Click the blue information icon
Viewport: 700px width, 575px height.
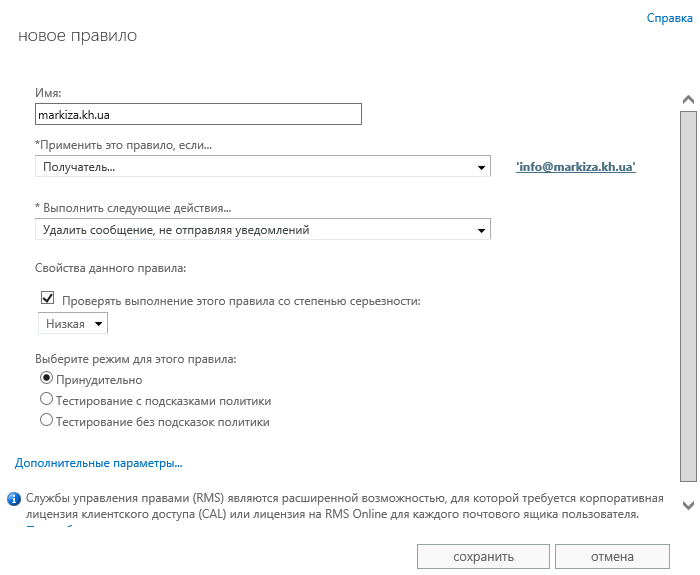pos(14,497)
